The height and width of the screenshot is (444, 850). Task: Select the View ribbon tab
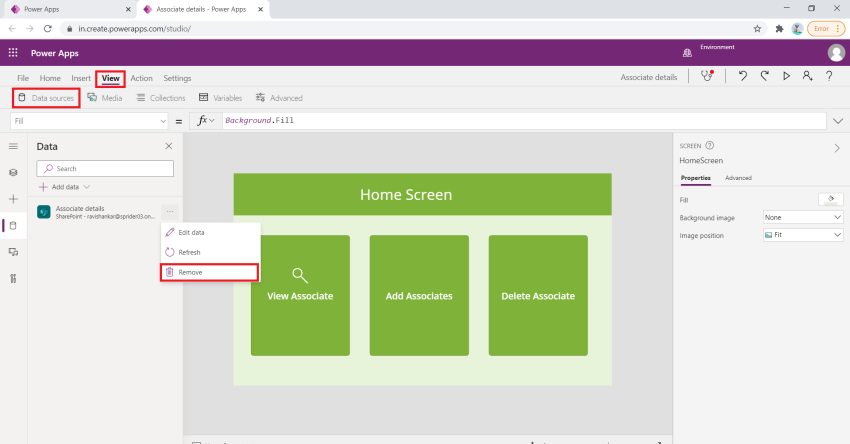[111, 78]
